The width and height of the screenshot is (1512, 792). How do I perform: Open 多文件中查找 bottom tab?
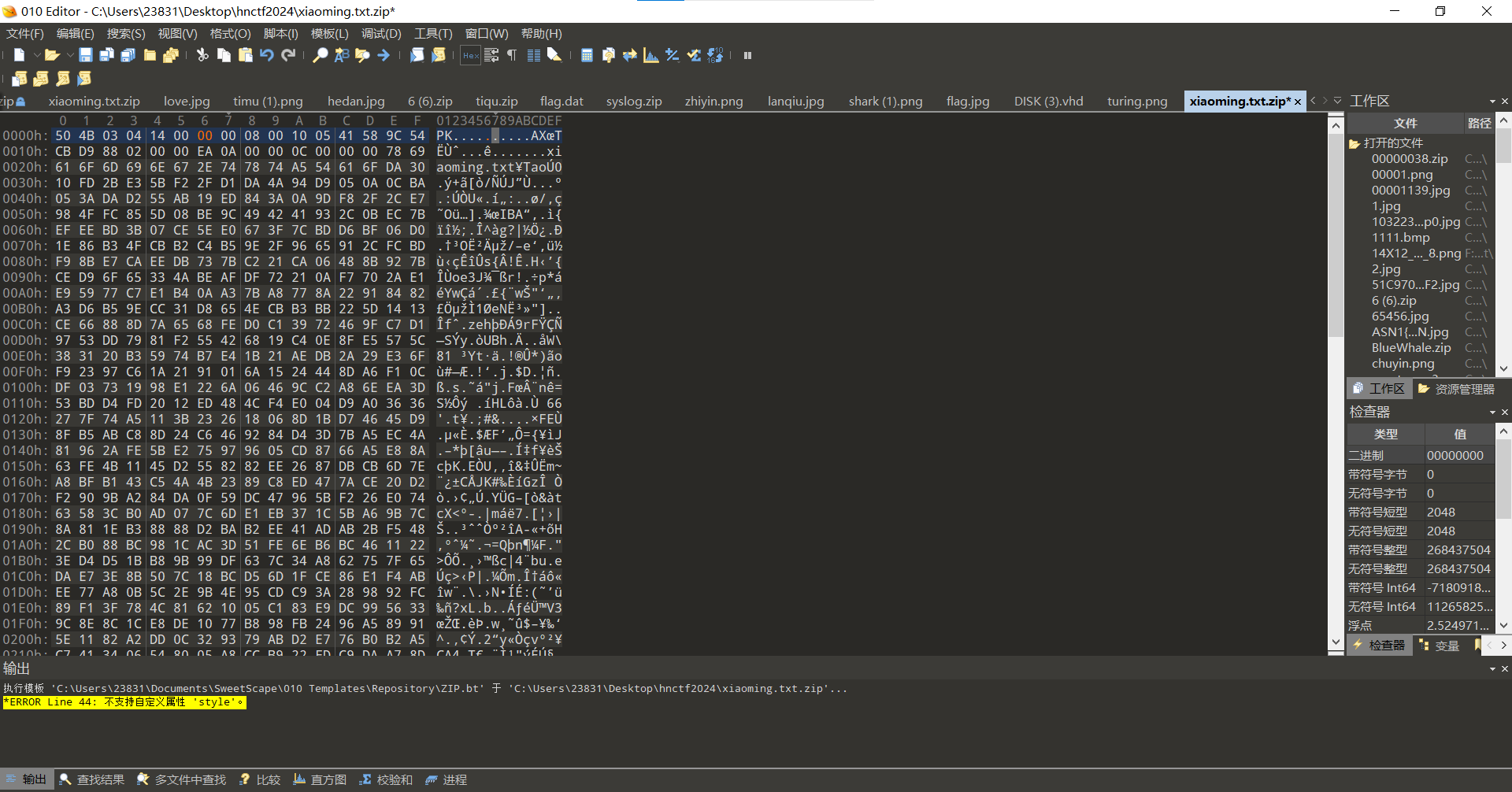click(181, 779)
